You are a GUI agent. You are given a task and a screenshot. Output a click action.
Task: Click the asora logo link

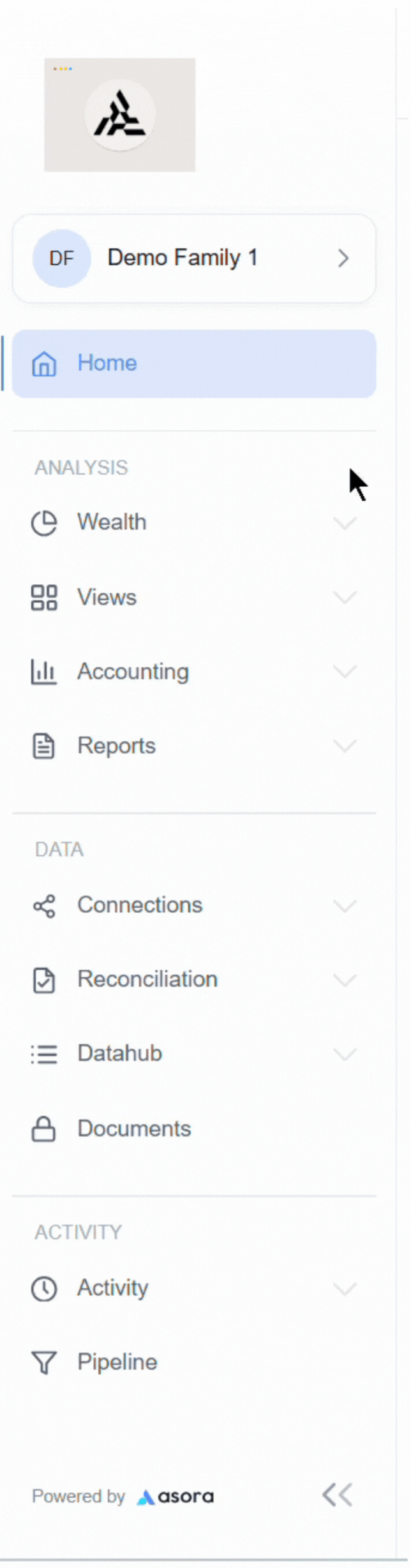click(176, 1497)
